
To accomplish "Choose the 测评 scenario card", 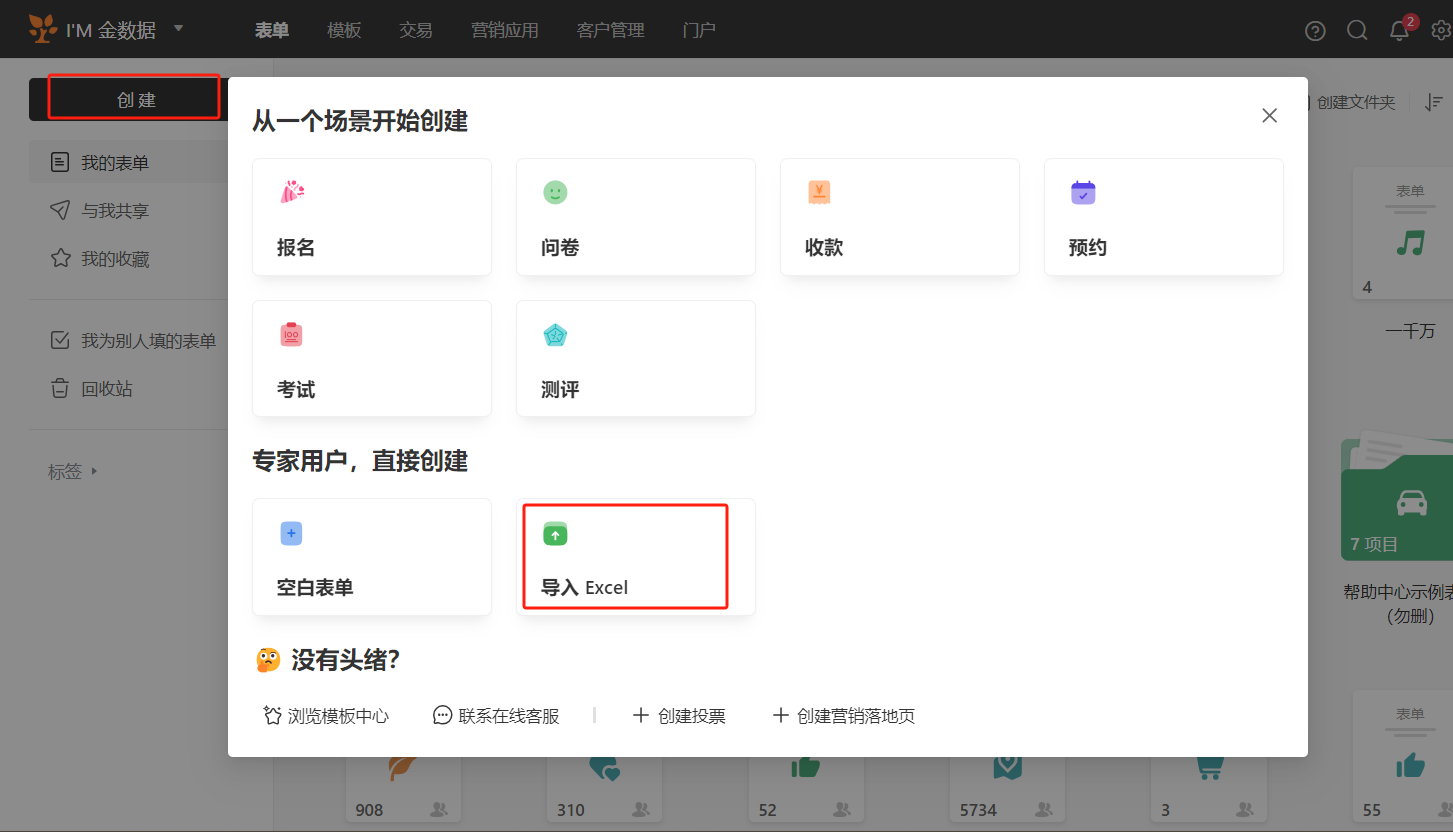I will click(x=636, y=359).
